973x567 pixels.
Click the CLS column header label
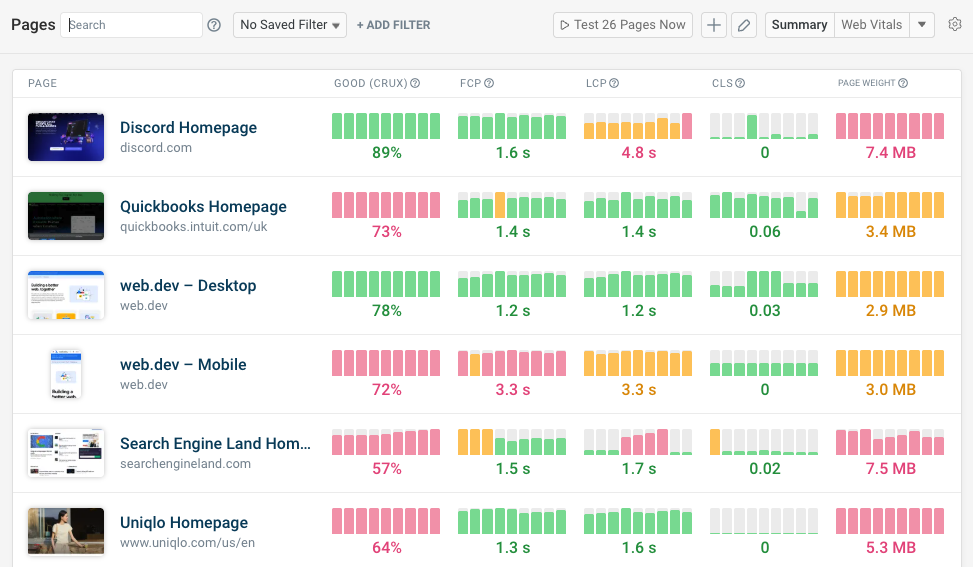point(722,83)
